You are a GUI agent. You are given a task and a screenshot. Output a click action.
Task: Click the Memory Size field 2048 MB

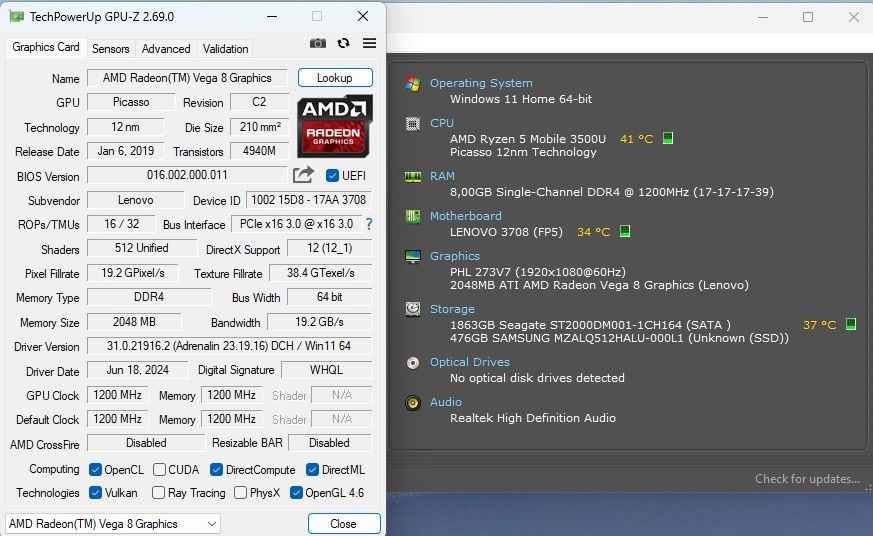tap(134, 322)
